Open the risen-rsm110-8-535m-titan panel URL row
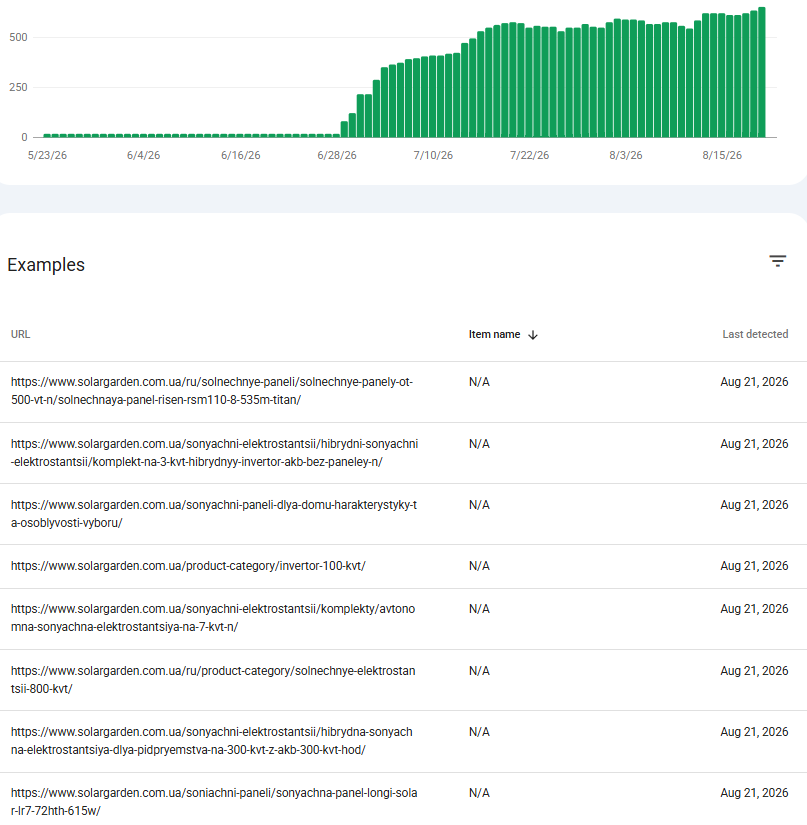This screenshot has height=825, width=807. [x=404, y=391]
